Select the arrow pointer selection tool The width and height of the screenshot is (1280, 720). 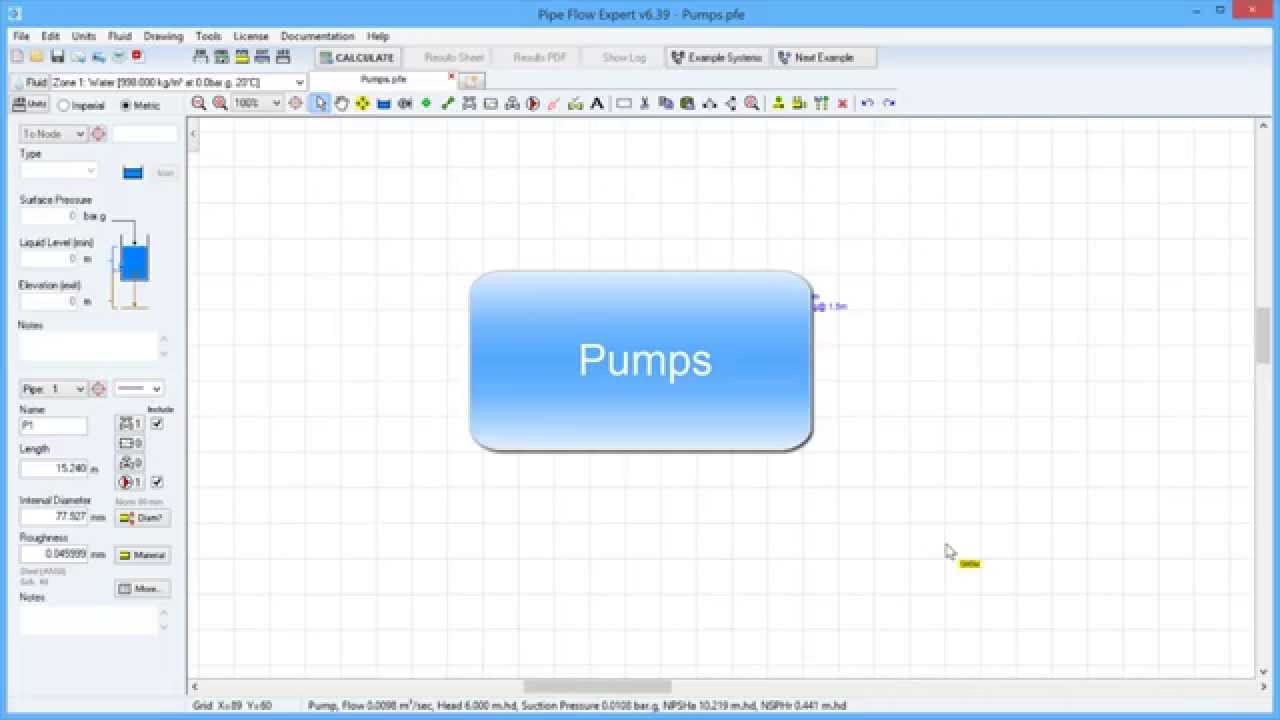(x=320, y=103)
